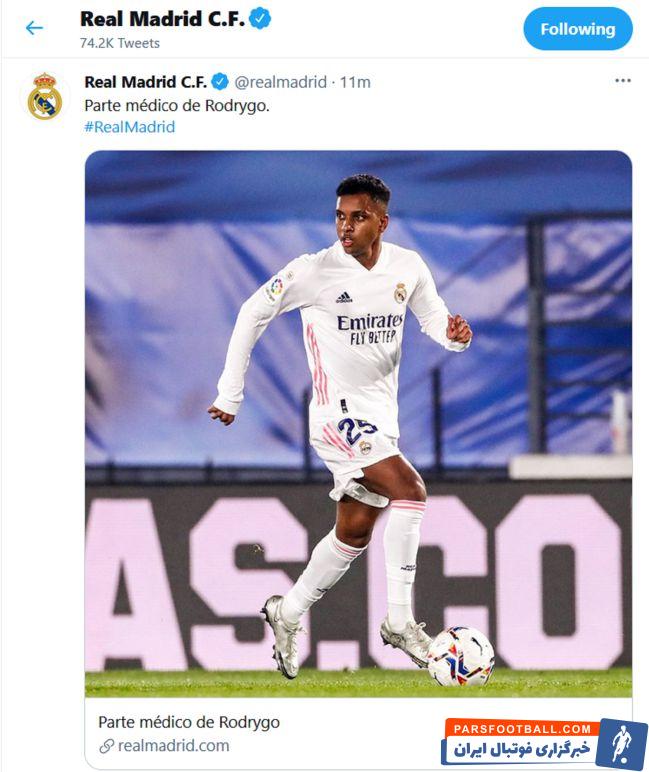Click the 'Parte médico de Rodrygo.' tweet text
The image size is (649, 772).
pos(177,105)
